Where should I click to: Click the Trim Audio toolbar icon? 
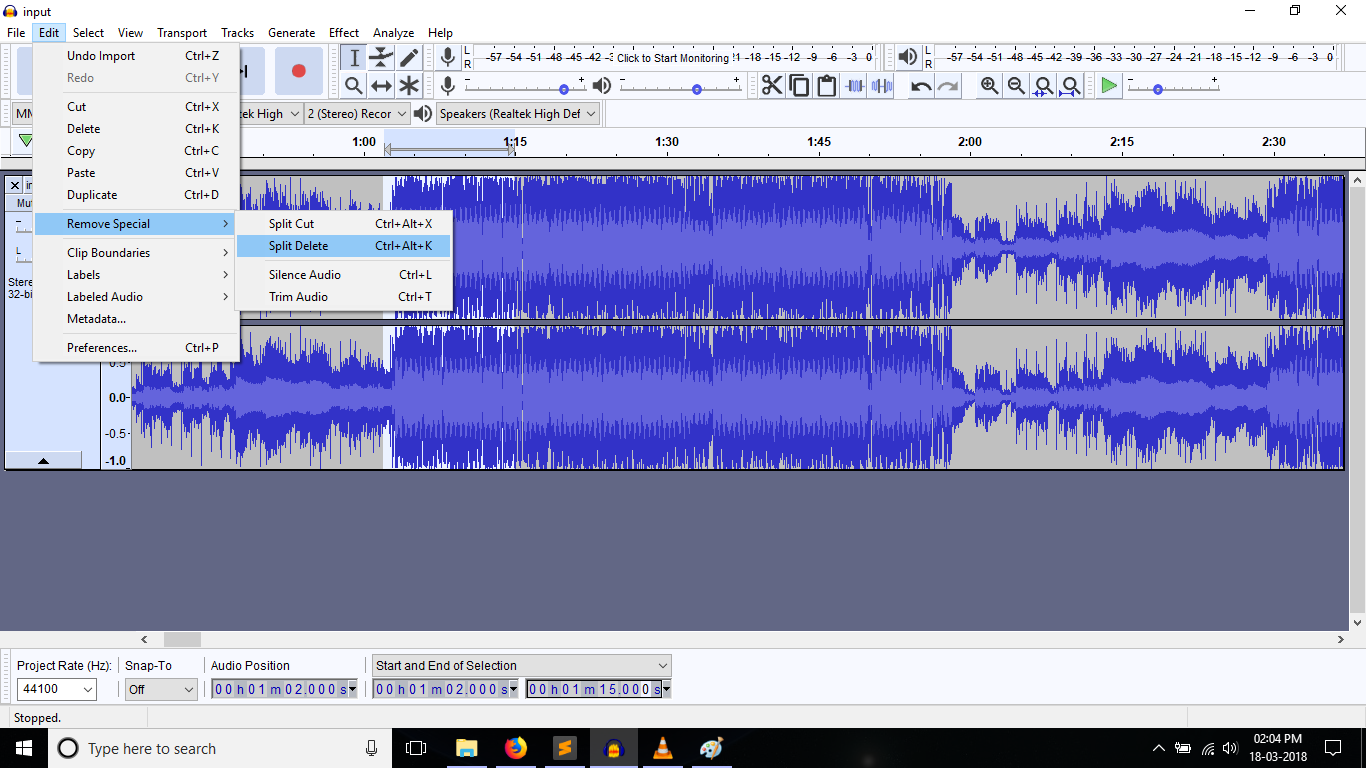[854, 86]
